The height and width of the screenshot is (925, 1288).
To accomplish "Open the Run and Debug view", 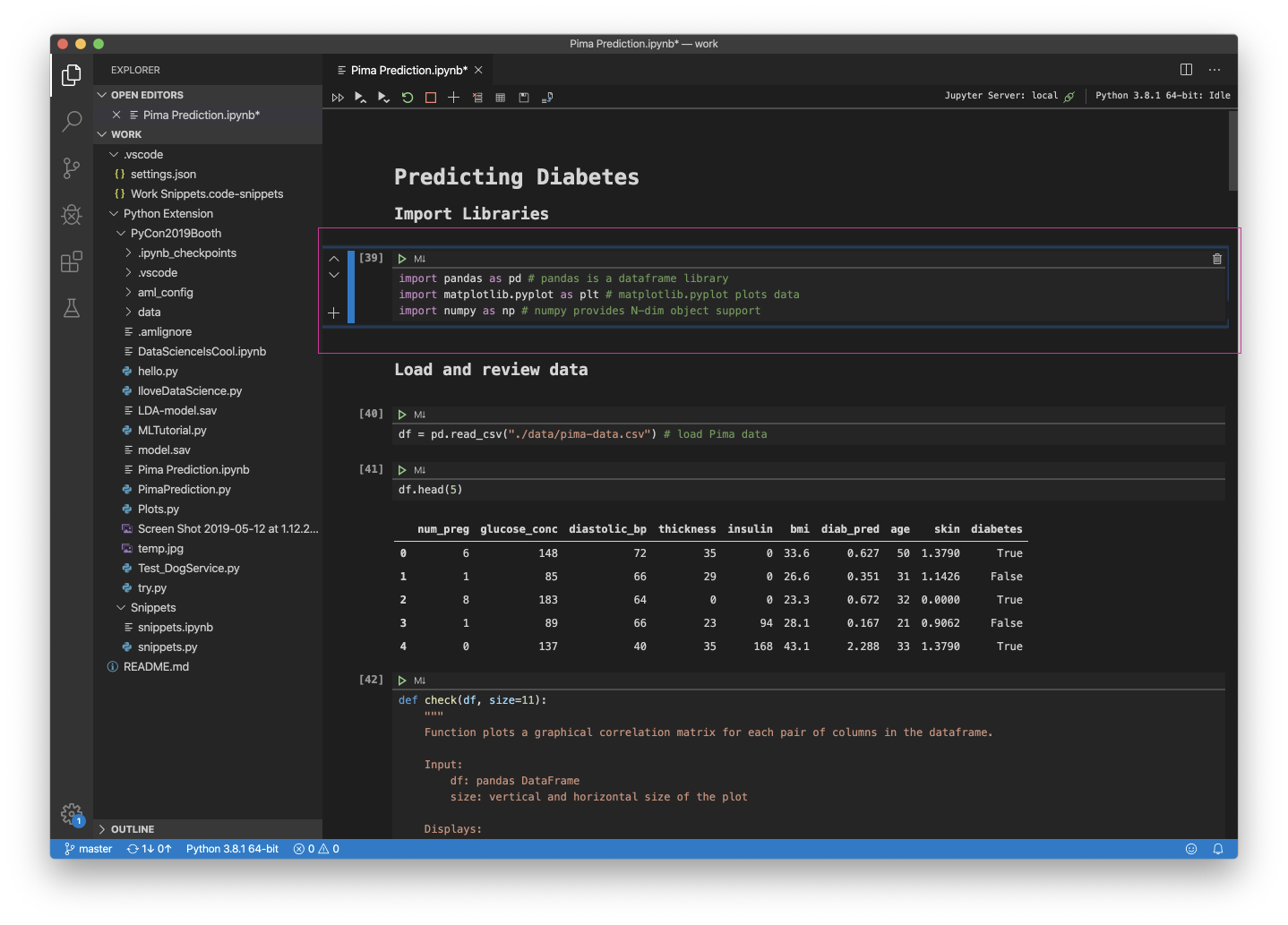I will point(72,214).
